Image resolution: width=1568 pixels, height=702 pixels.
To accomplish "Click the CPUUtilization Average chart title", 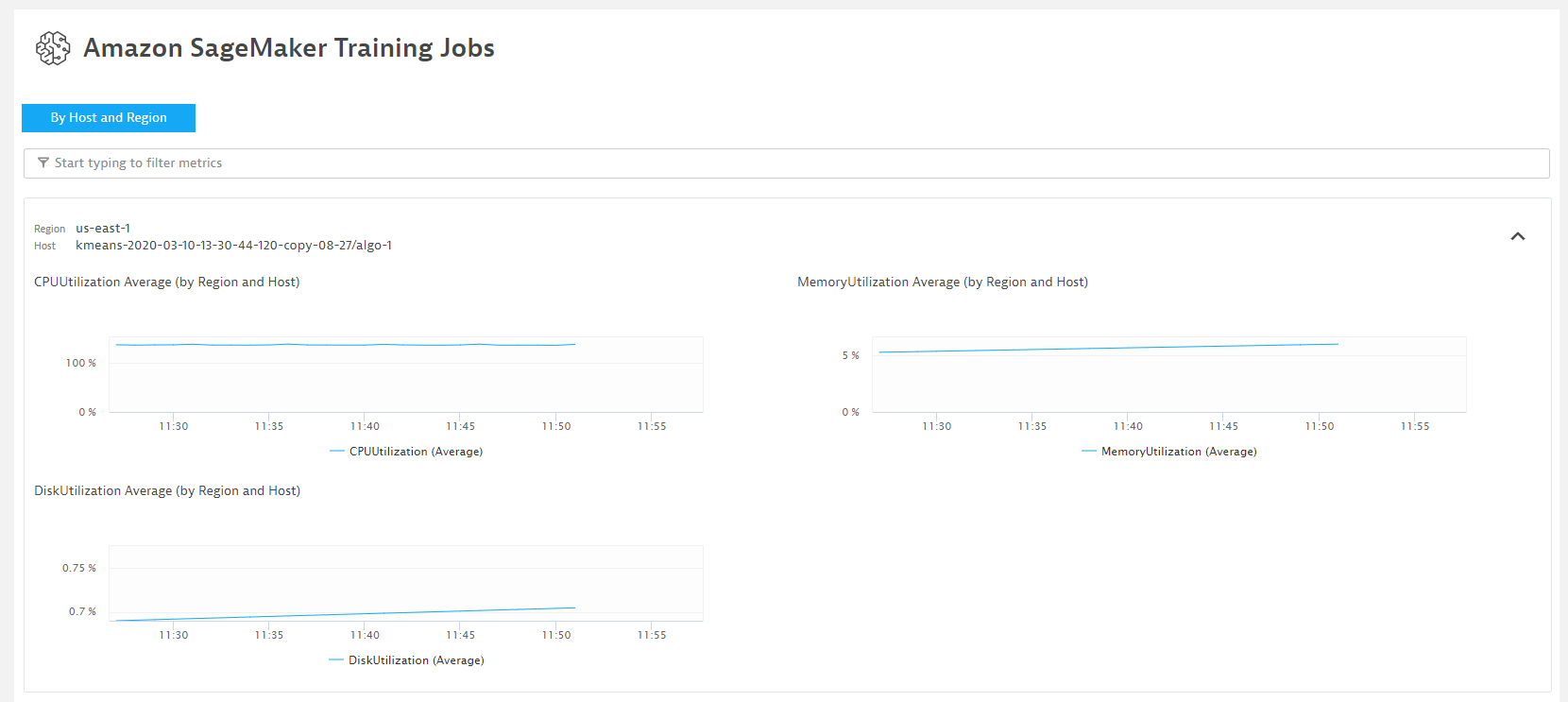I will (x=167, y=283).
